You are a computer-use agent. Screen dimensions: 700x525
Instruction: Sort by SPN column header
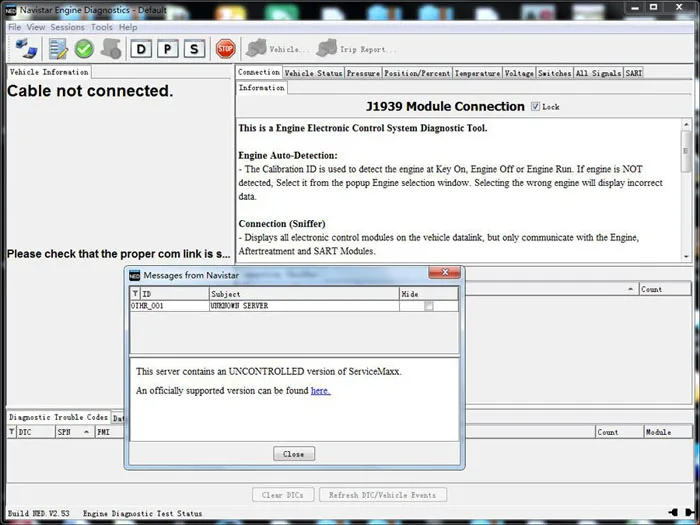pyautogui.click(x=75, y=432)
